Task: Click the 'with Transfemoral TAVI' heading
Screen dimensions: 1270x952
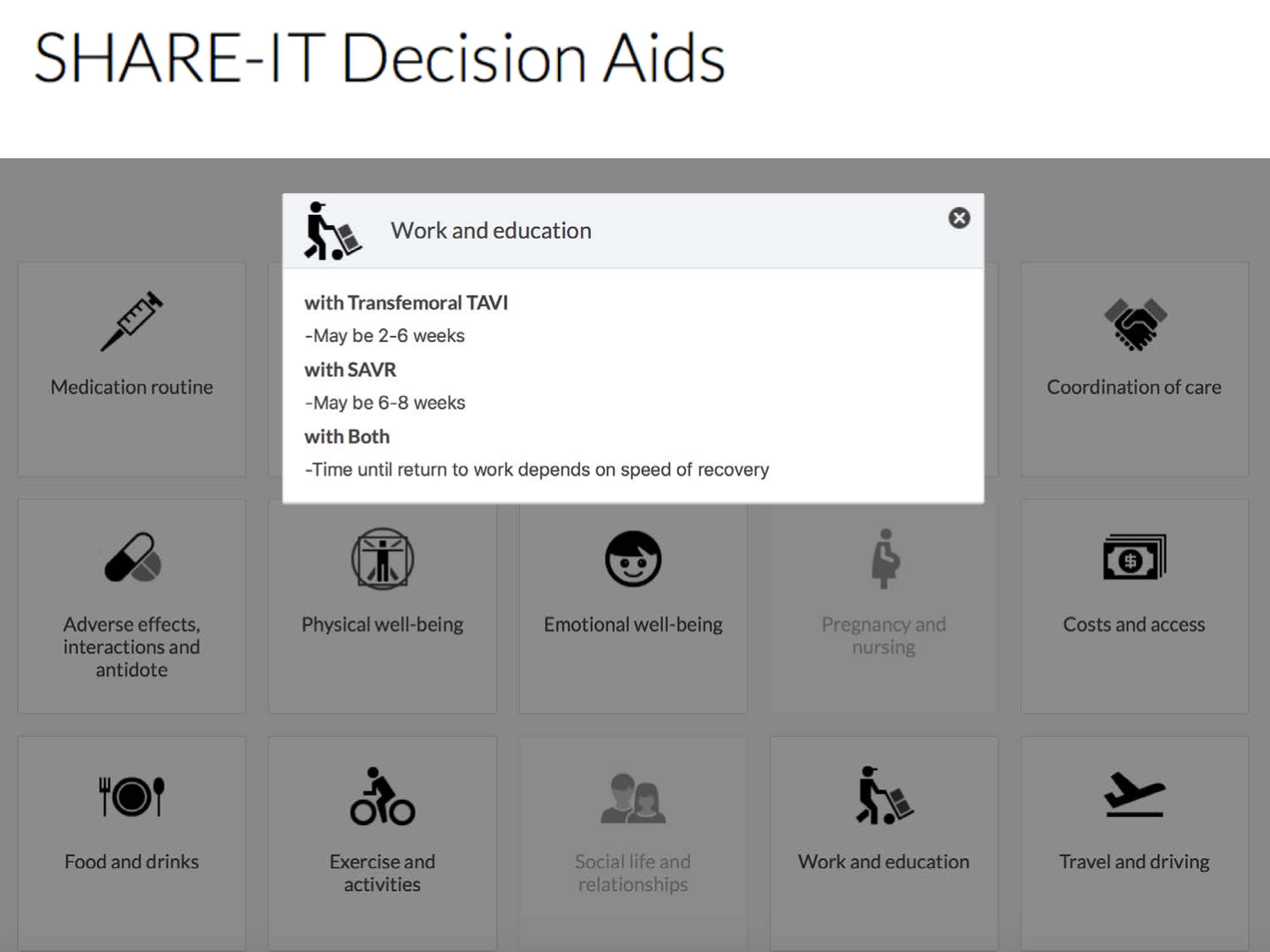Action: coord(406,303)
